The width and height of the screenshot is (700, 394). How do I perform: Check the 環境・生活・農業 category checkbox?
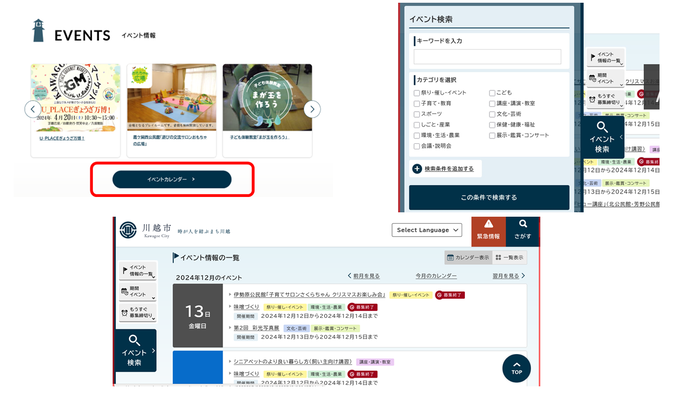coord(417,135)
